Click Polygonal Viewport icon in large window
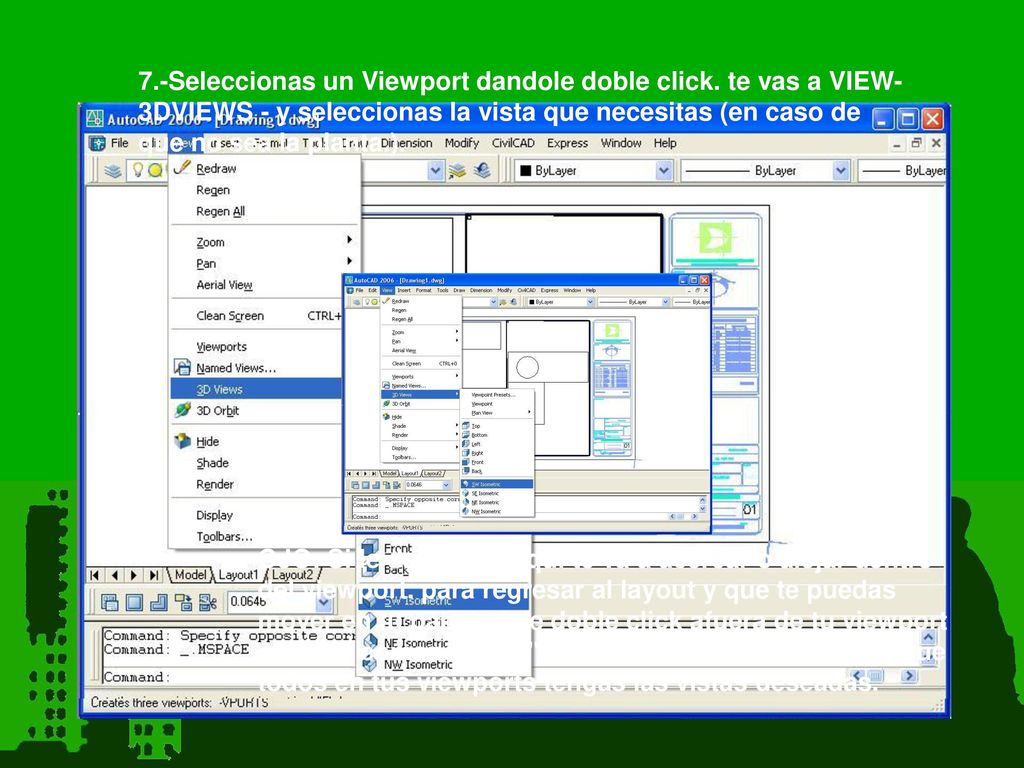 [x=159, y=602]
